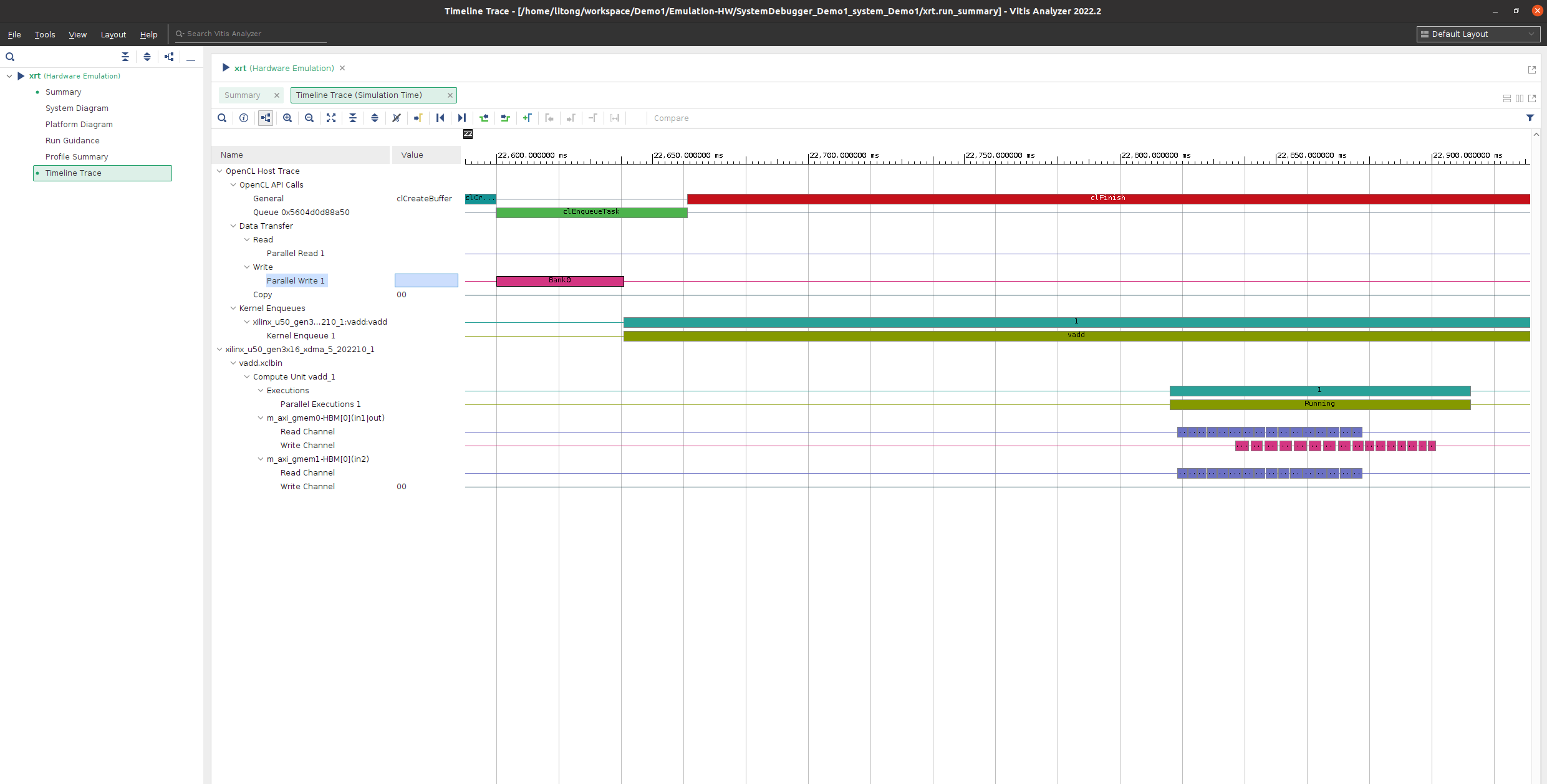Click the timeline cursor marker labeled 22
The image size is (1547, 784).
coord(468,134)
